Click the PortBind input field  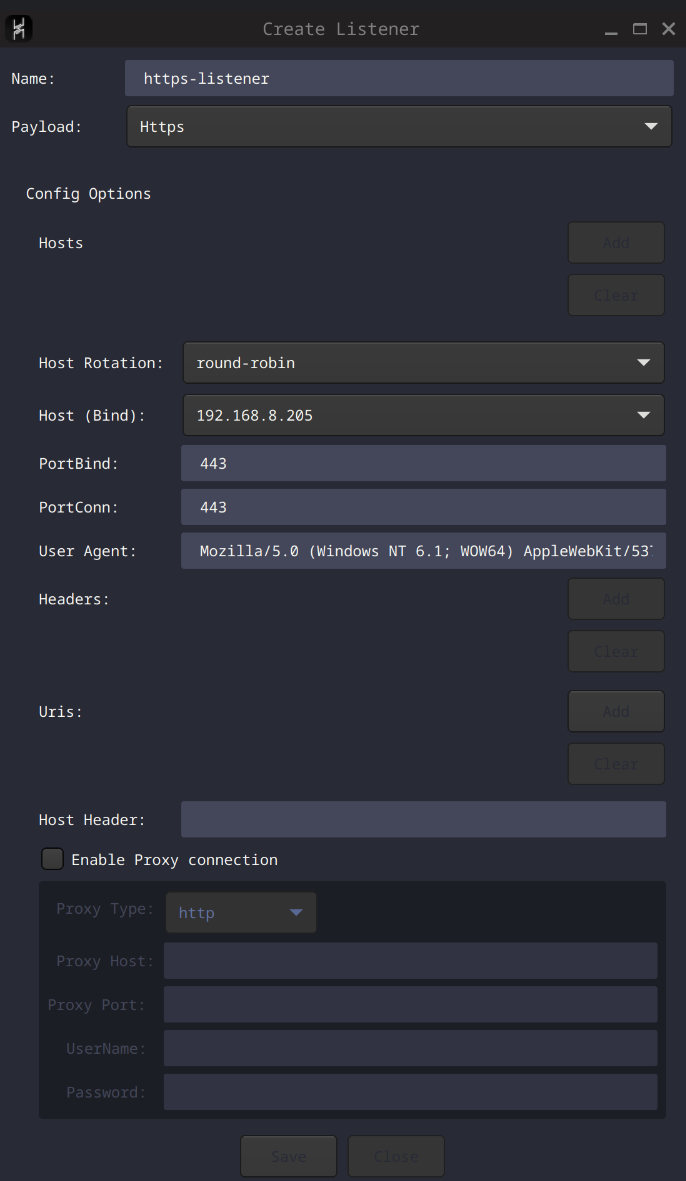pyautogui.click(x=423, y=463)
